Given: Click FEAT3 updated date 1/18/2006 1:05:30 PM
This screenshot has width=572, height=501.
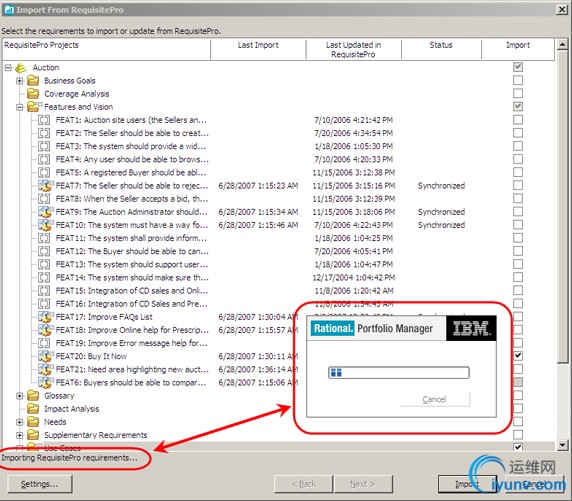Looking at the screenshot, I should [354, 146].
